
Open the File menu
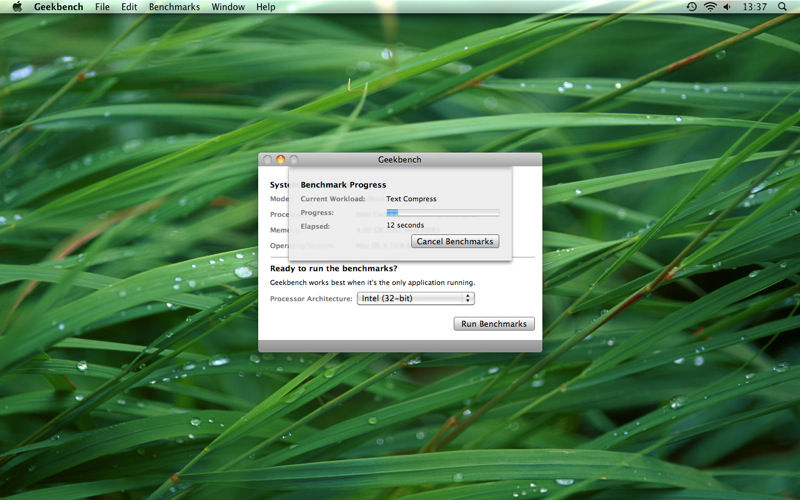[102, 7]
